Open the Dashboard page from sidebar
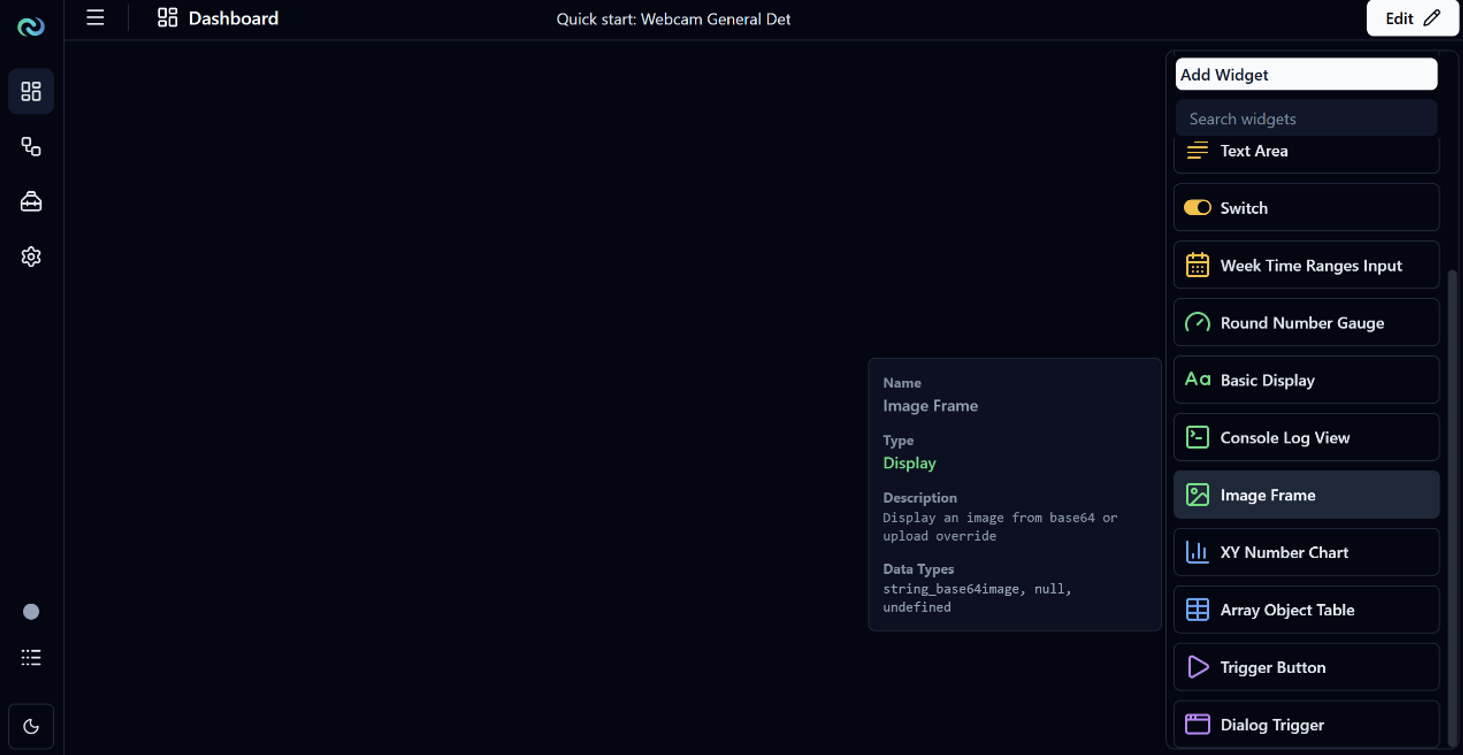The image size is (1463, 755). pyautogui.click(x=31, y=92)
